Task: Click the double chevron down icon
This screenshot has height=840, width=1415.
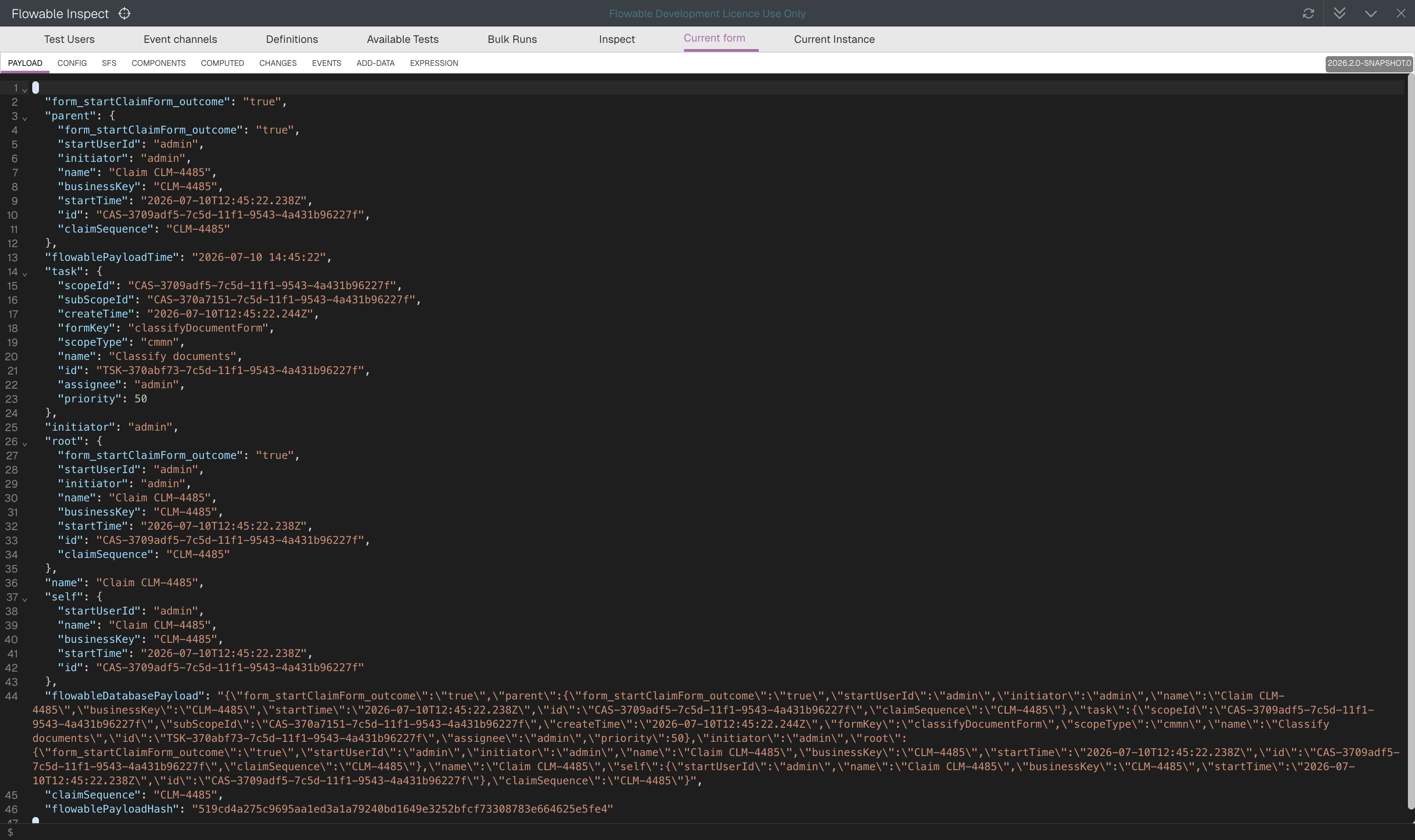Action: click(x=1339, y=14)
